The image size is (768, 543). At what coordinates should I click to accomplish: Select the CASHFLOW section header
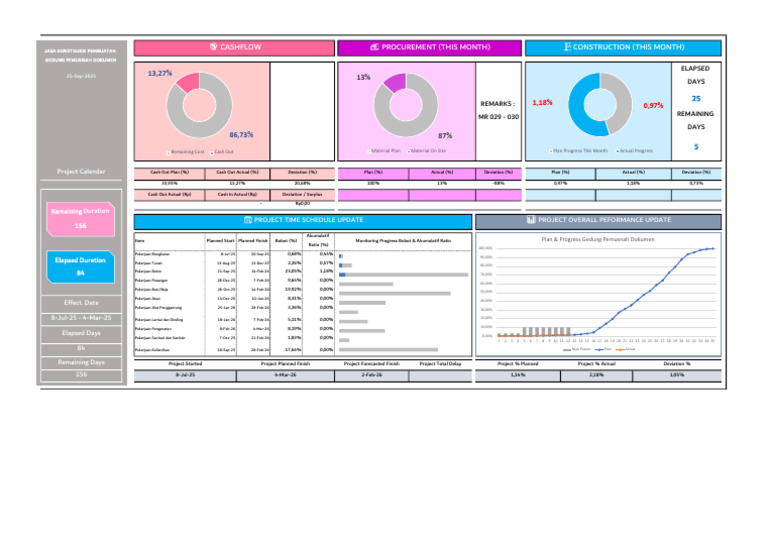coord(235,47)
